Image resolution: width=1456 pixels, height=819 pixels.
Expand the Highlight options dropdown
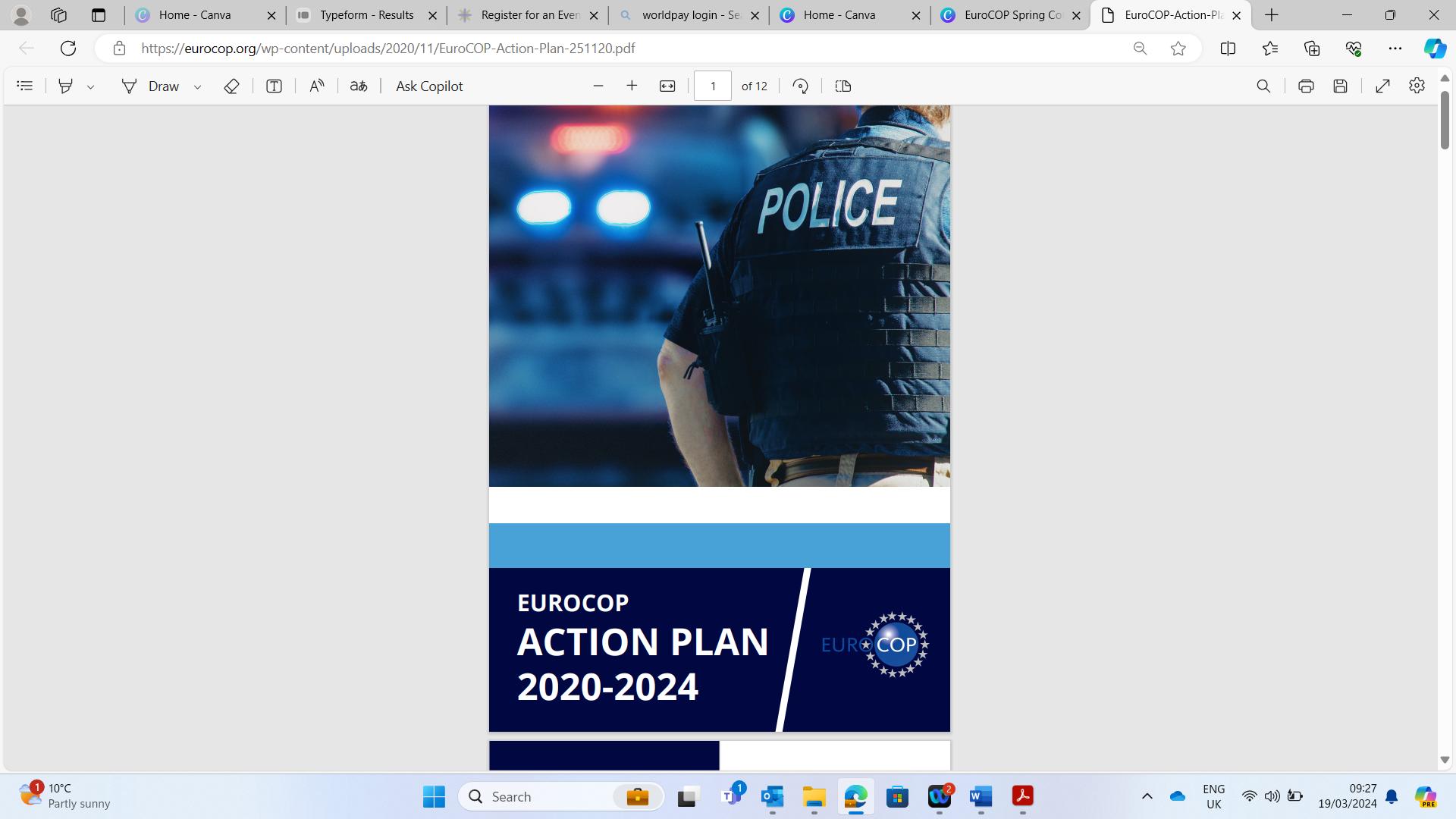pyautogui.click(x=90, y=86)
